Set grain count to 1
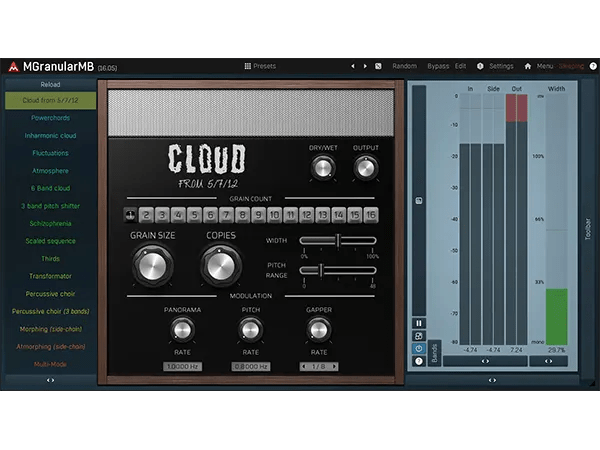The width and height of the screenshot is (600, 450). (x=130, y=215)
